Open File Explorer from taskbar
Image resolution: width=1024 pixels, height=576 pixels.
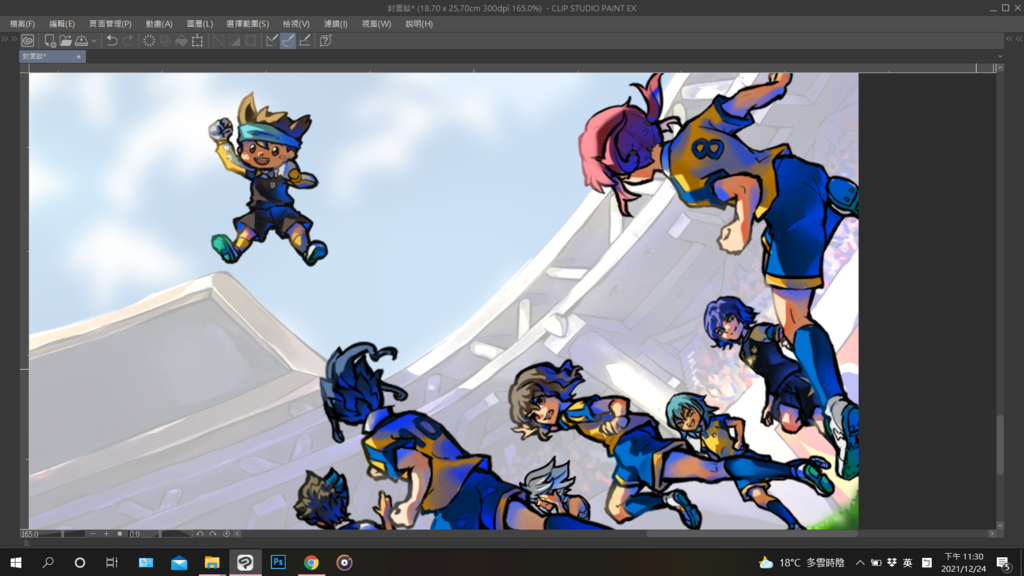coord(212,562)
